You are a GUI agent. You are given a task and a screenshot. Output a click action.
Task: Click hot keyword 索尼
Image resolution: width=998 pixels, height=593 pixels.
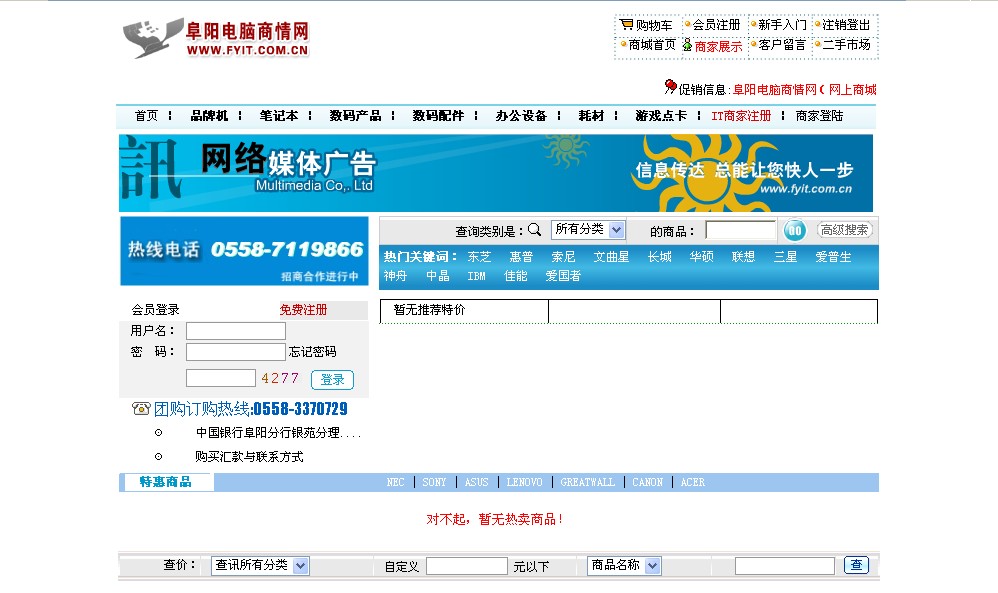click(563, 257)
